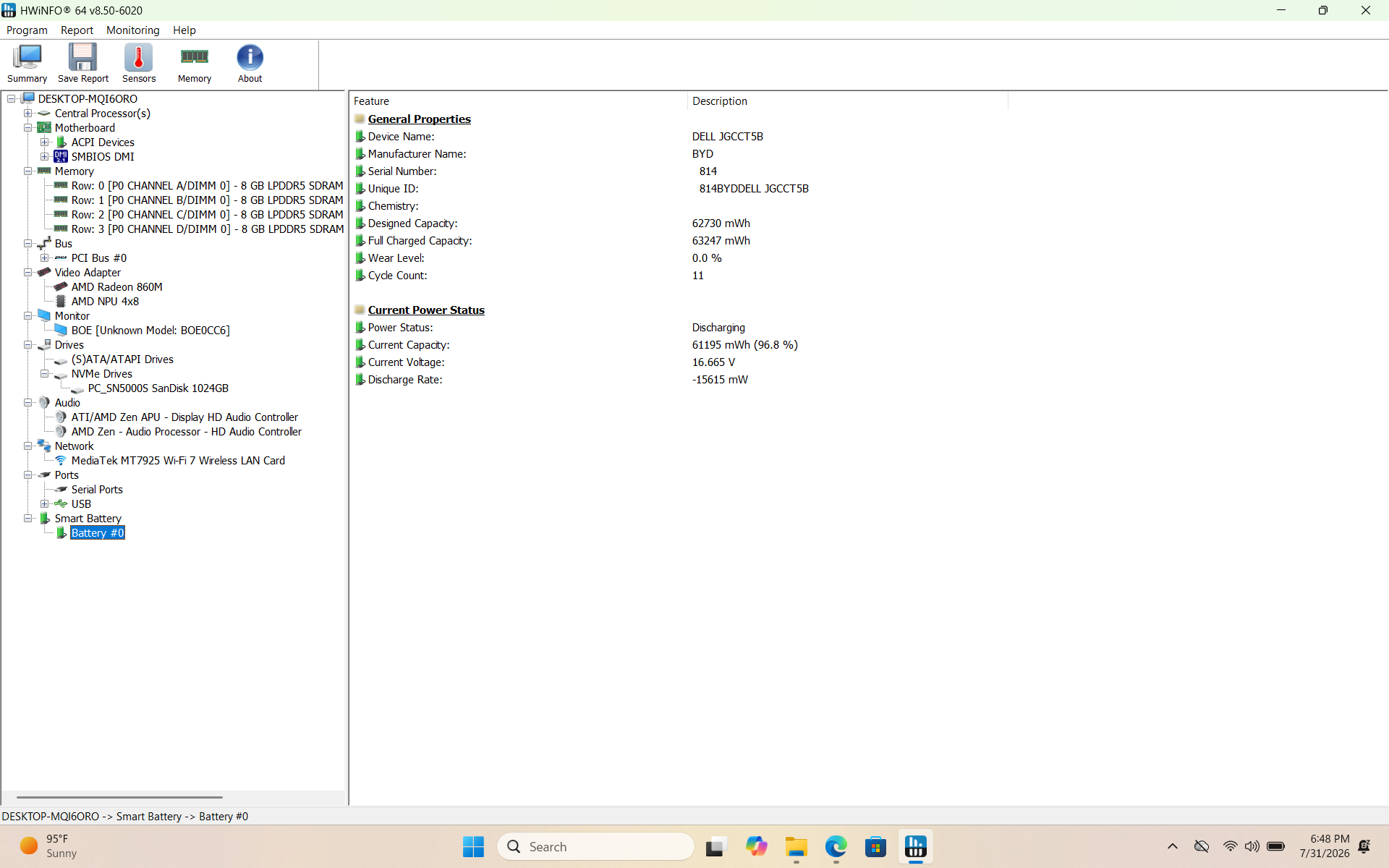Expand the USB ports node
Viewport: 1389px width, 868px height.
pyautogui.click(x=44, y=504)
